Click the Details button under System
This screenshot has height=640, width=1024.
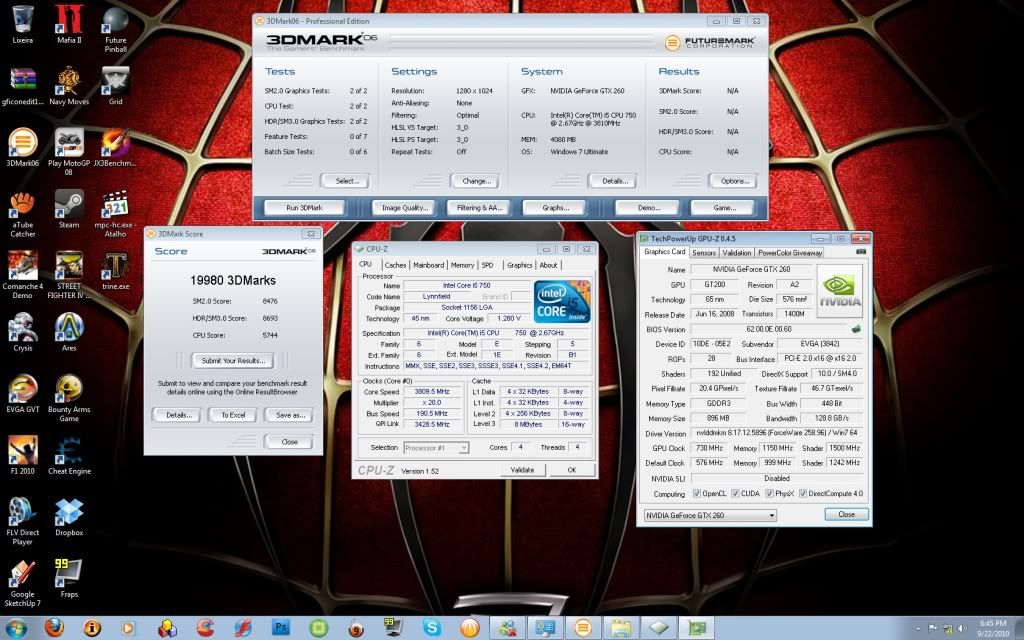coord(613,181)
